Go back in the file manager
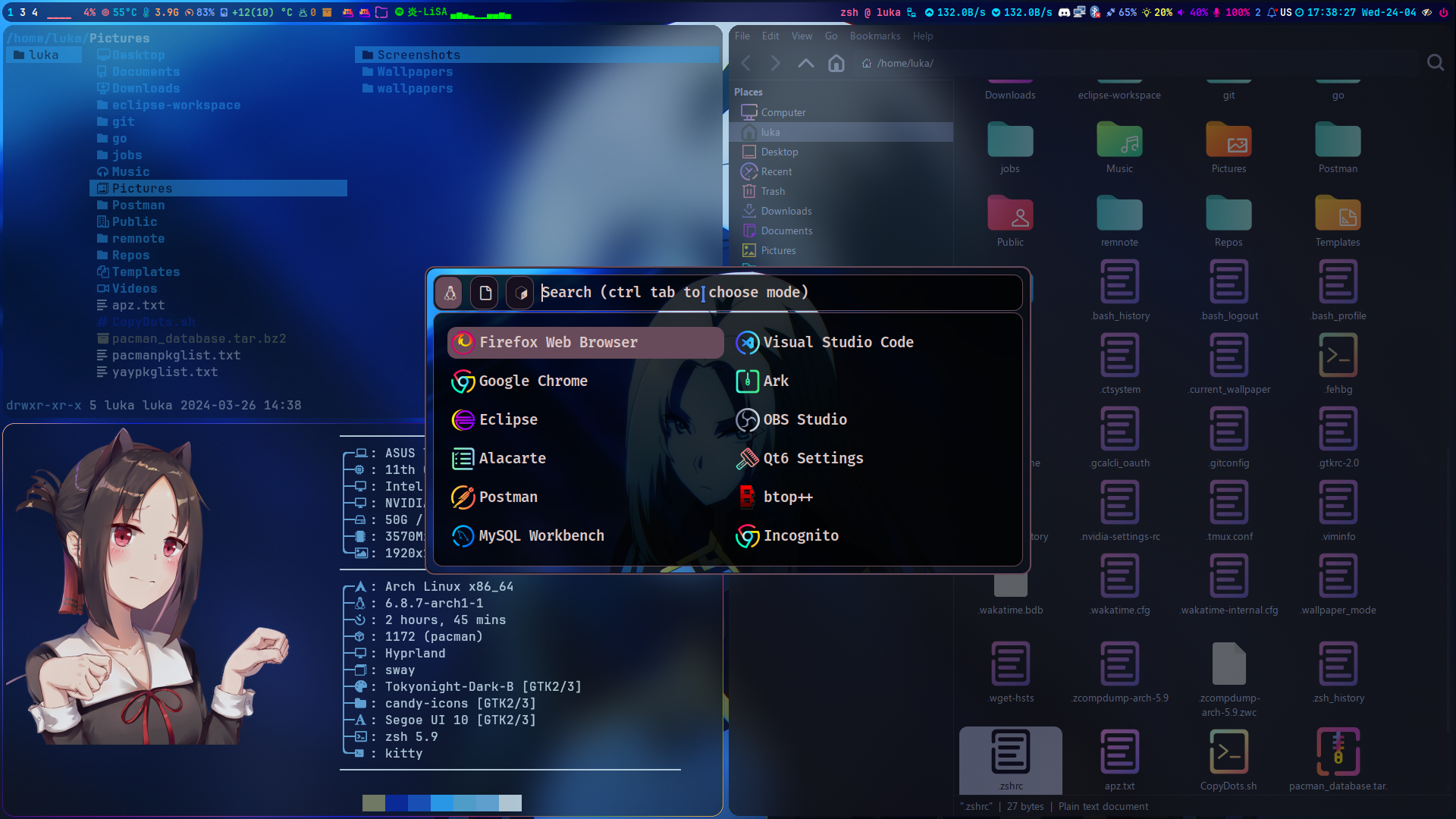Screen dimensions: 1456x819 (746, 63)
